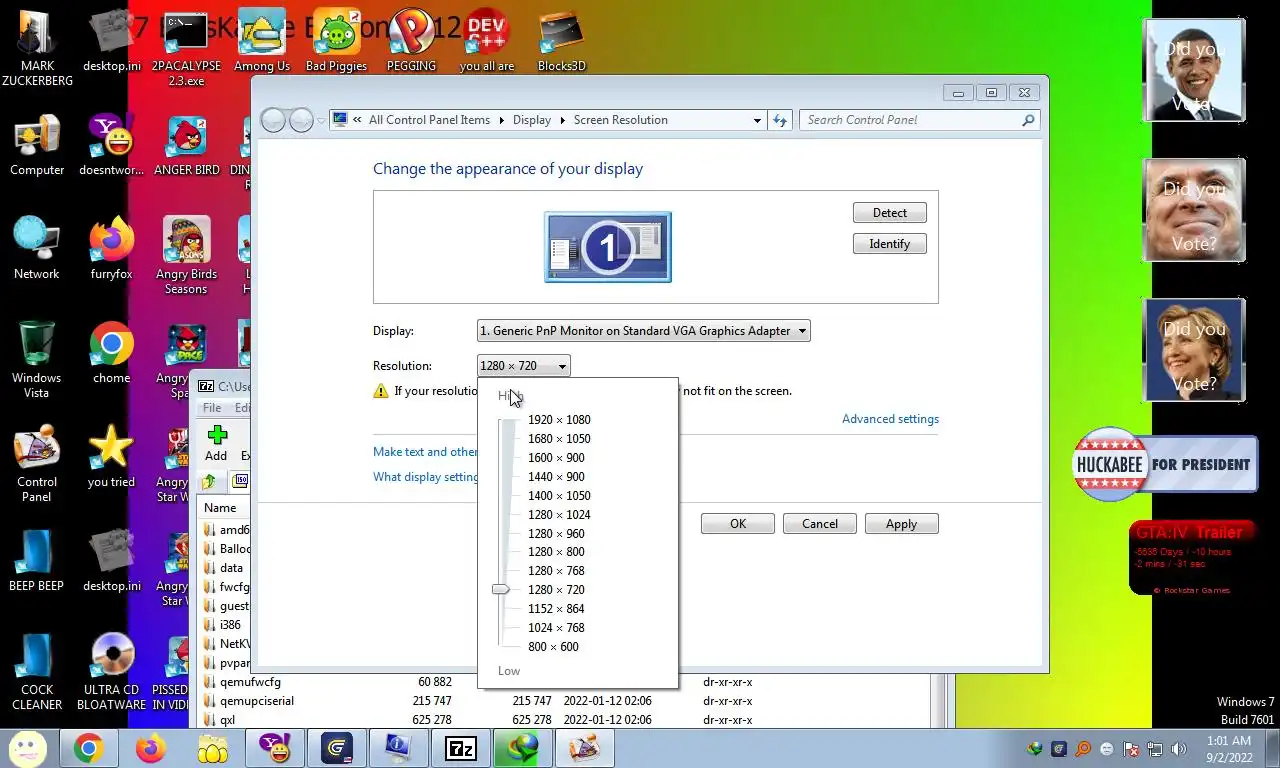Screen dimensions: 1280x768
Task: Open the Bad Piggies desktop icon
Action: tap(336, 42)
